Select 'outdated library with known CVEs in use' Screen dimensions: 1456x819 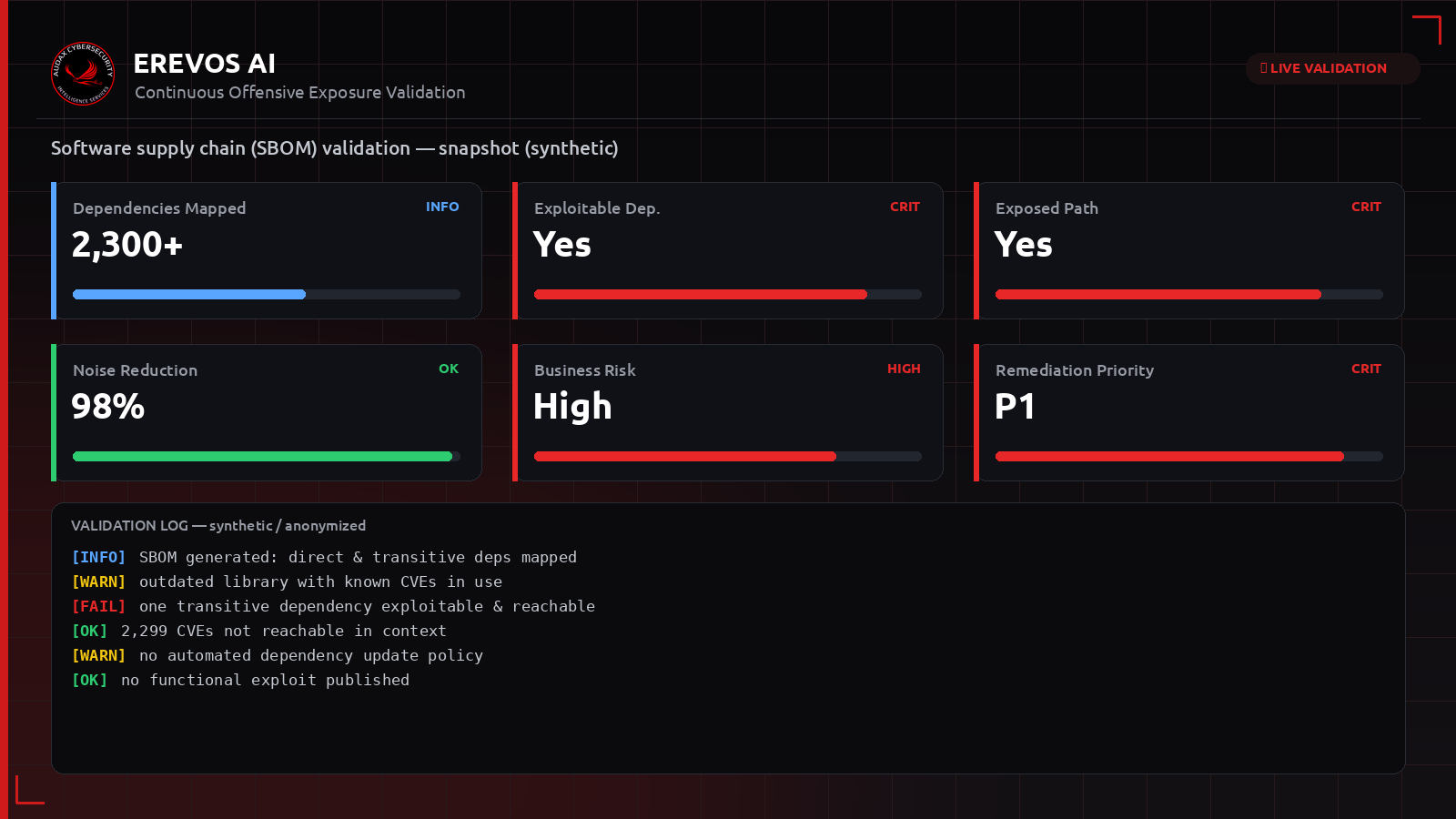[x=320, y=581]
